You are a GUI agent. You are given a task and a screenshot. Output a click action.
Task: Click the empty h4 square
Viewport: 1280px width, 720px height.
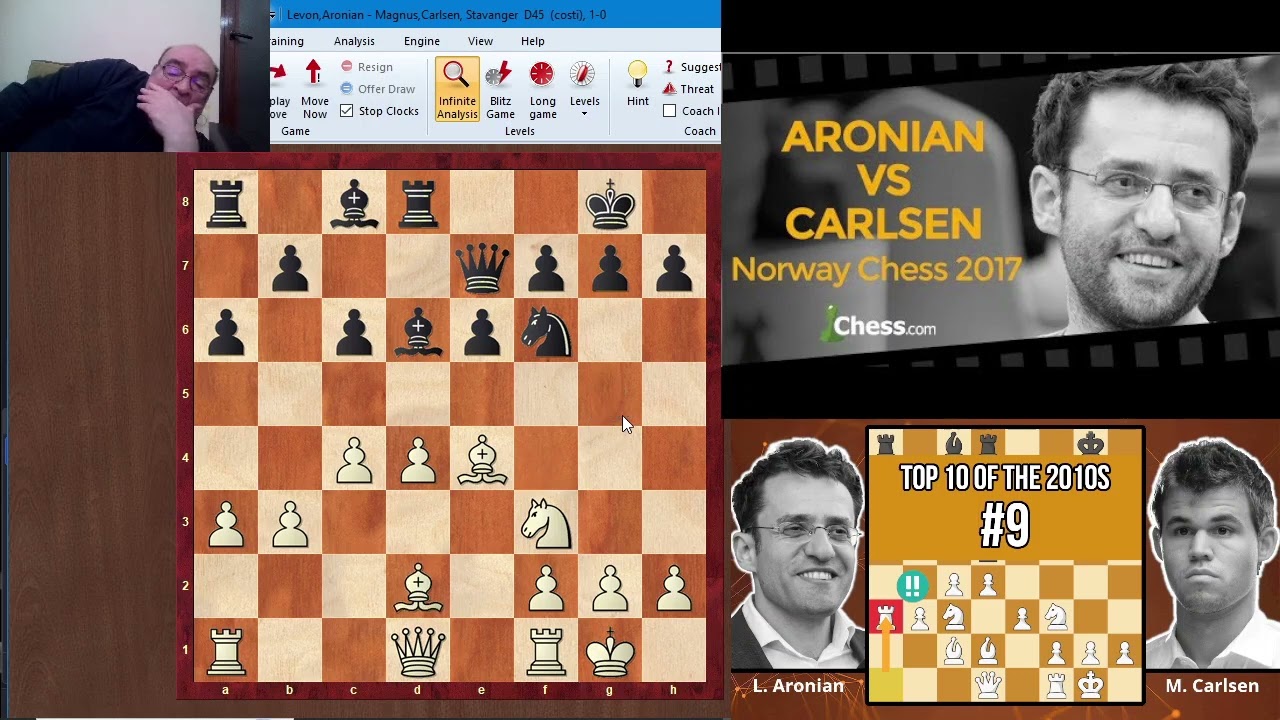pyautogui.click(x=674, y=458)
